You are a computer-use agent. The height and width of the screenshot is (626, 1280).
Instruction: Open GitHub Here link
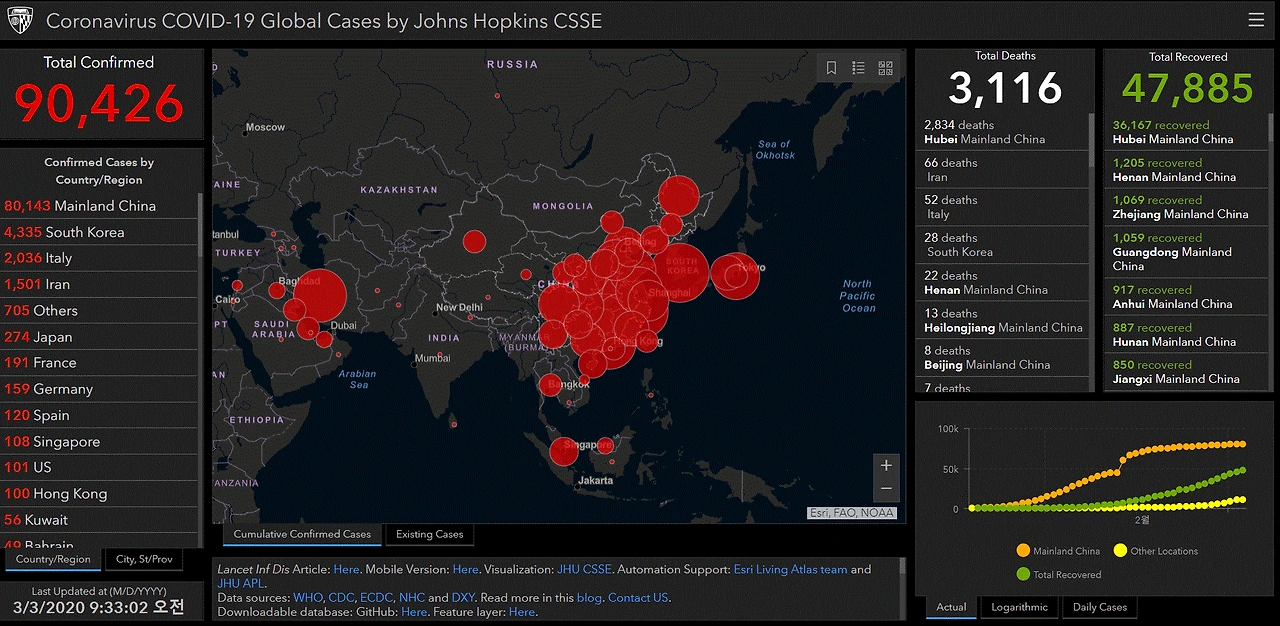click(413, 612)
